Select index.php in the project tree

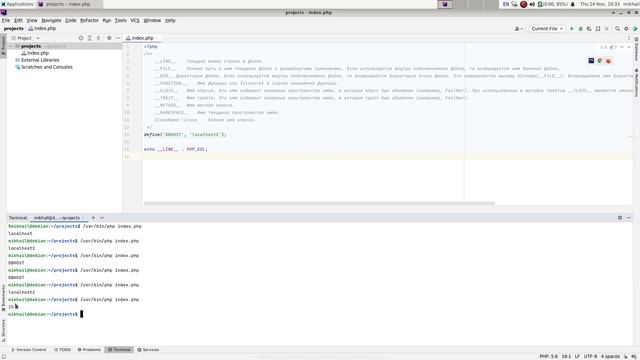[x=38, y=53]
